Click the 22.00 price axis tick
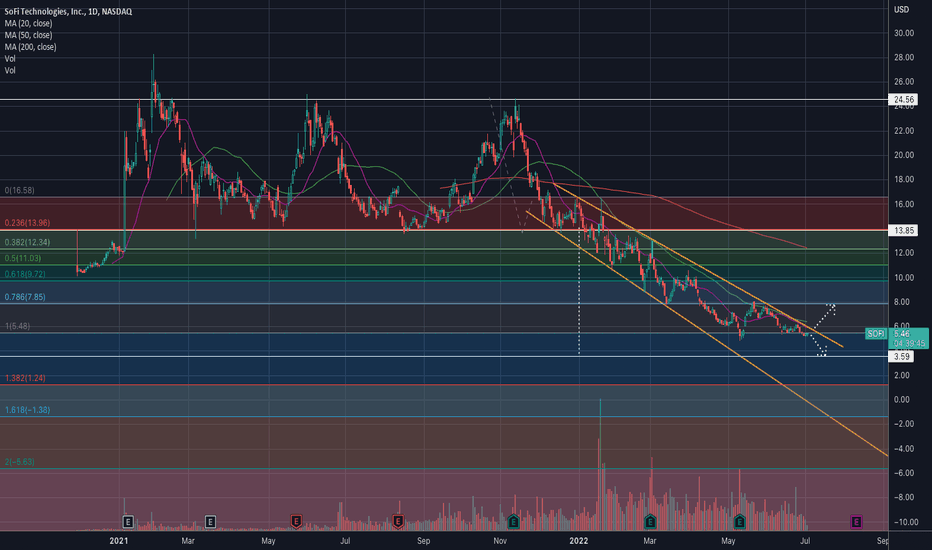 point(903,131)
